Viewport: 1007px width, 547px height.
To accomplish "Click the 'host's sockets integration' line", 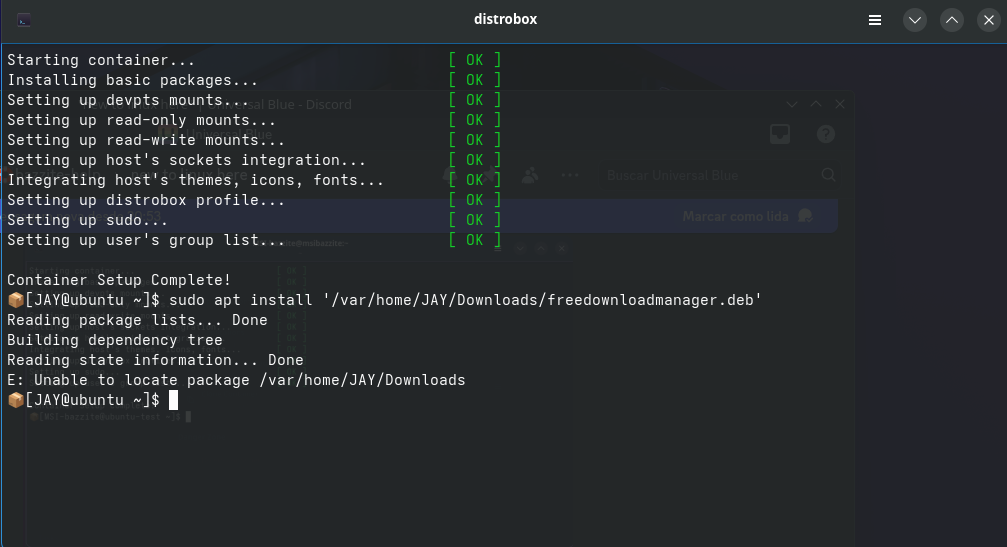I will point(186,159).
